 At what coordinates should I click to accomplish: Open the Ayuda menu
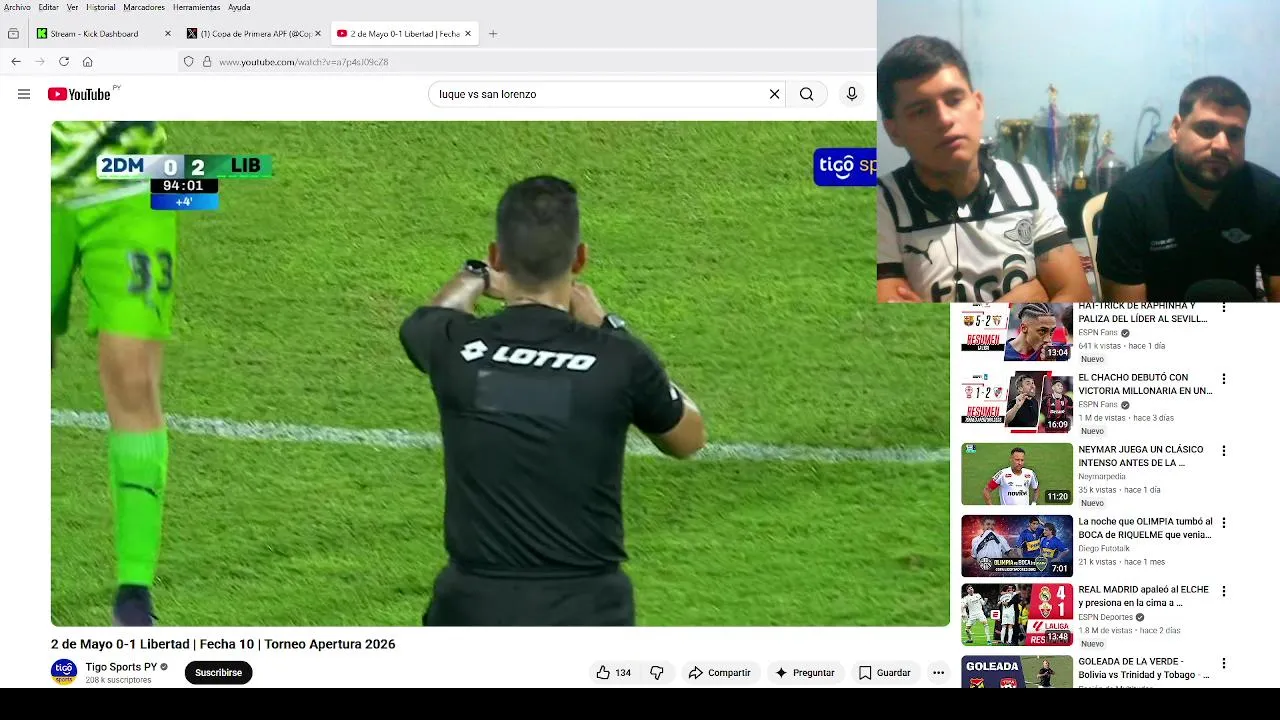click(239, 7)
